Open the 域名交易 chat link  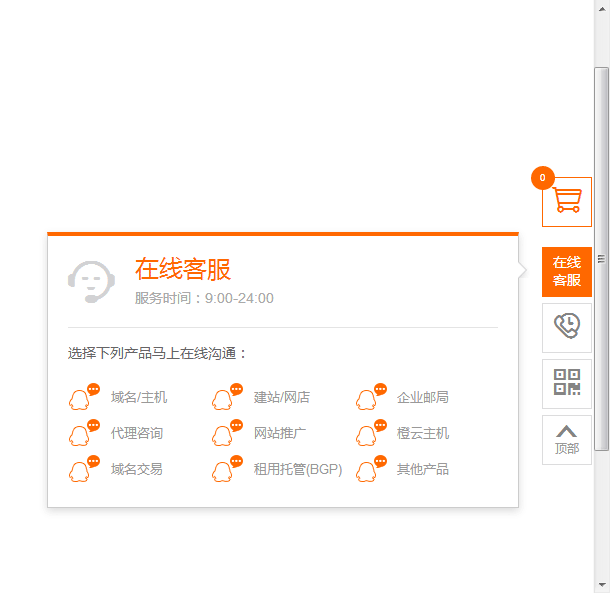click(x=137, y=469)
